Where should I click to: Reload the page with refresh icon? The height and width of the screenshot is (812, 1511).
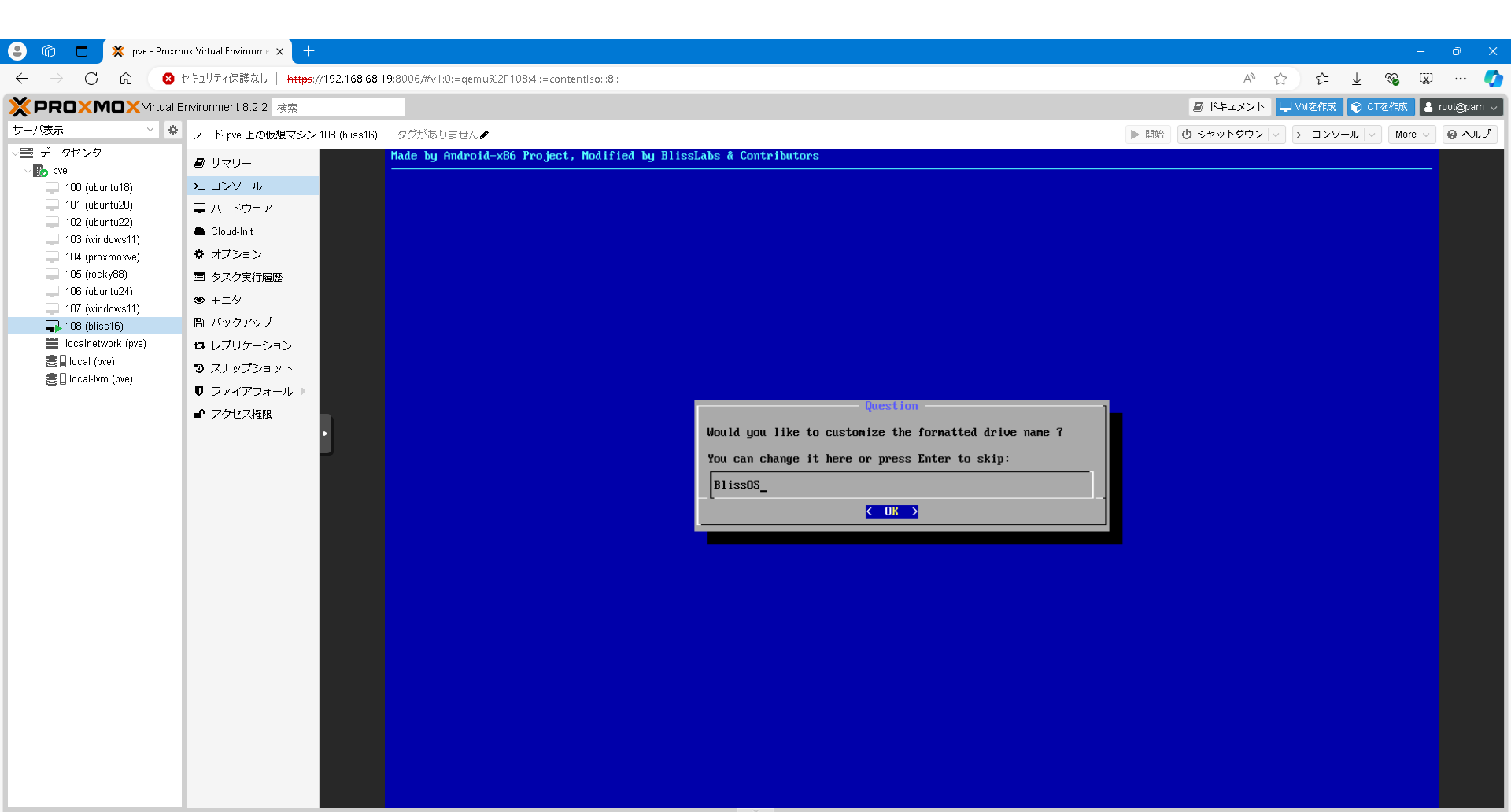click(91, 79)
